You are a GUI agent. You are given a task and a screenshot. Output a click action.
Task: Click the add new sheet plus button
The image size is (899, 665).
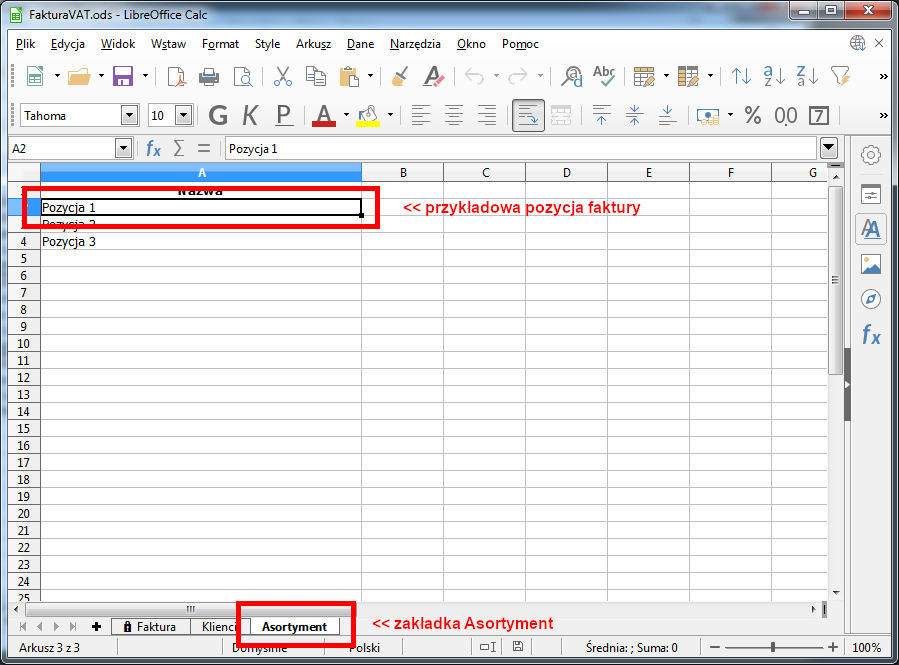[97, 627]
